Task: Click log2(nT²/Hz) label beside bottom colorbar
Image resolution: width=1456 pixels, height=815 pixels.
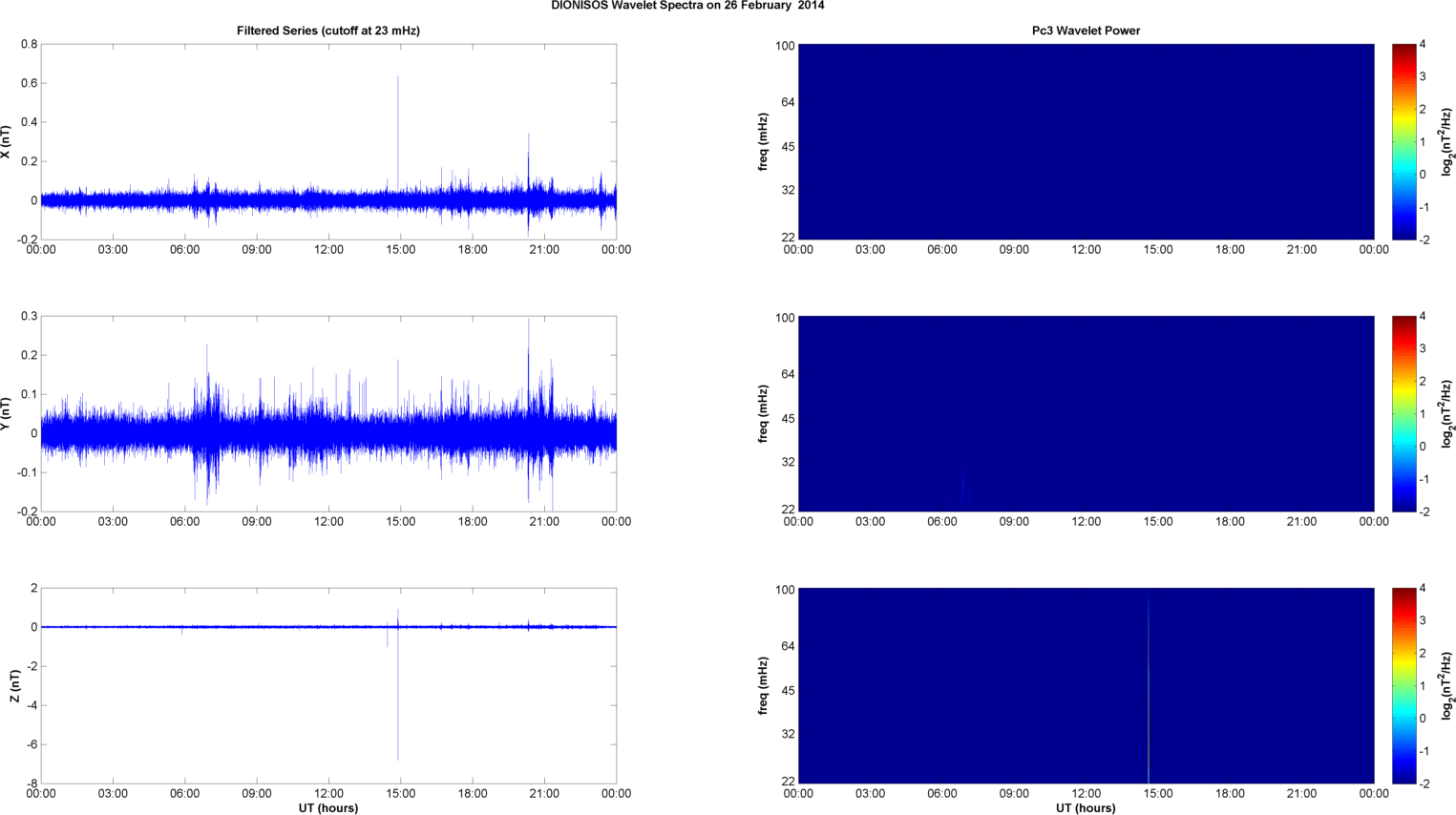Action: click(x=1446, y=686)
